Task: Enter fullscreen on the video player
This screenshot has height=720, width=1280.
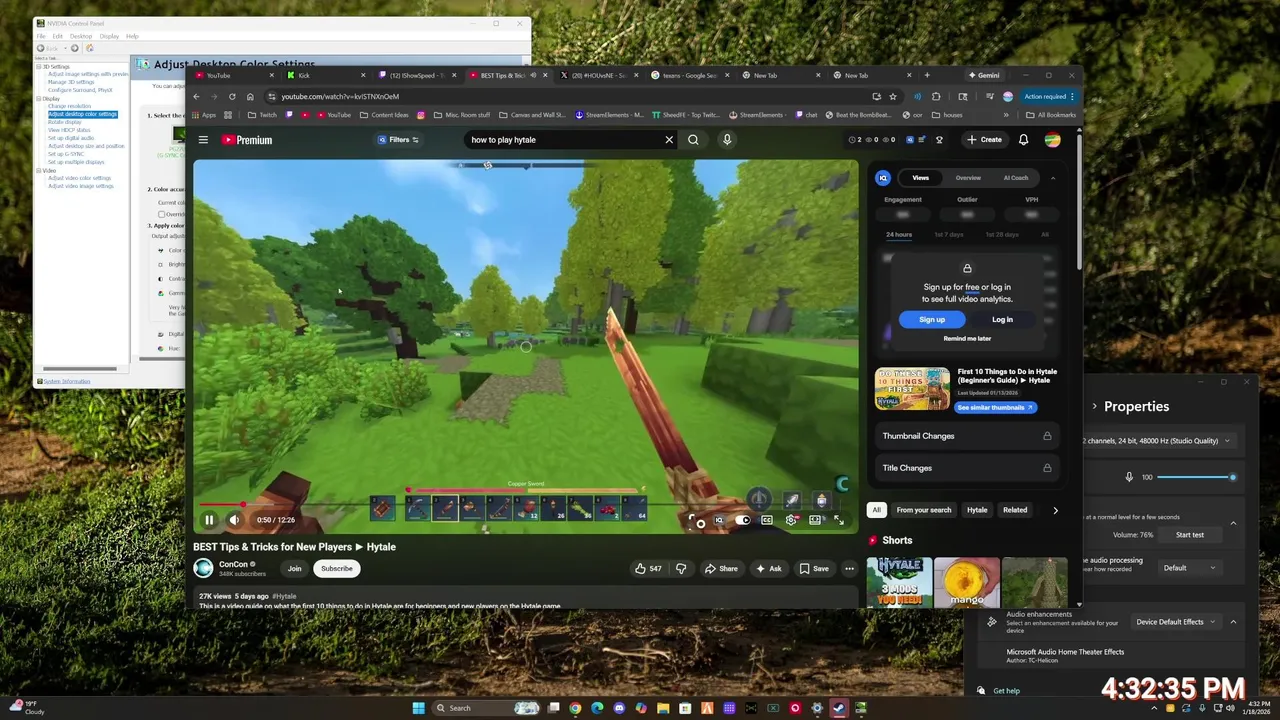Action: point(839,520)
